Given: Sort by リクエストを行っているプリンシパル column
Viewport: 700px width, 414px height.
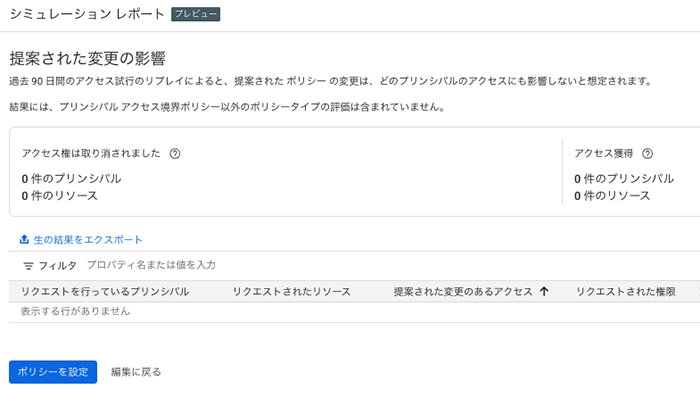Looking at the screenshot, I should 105,292.
